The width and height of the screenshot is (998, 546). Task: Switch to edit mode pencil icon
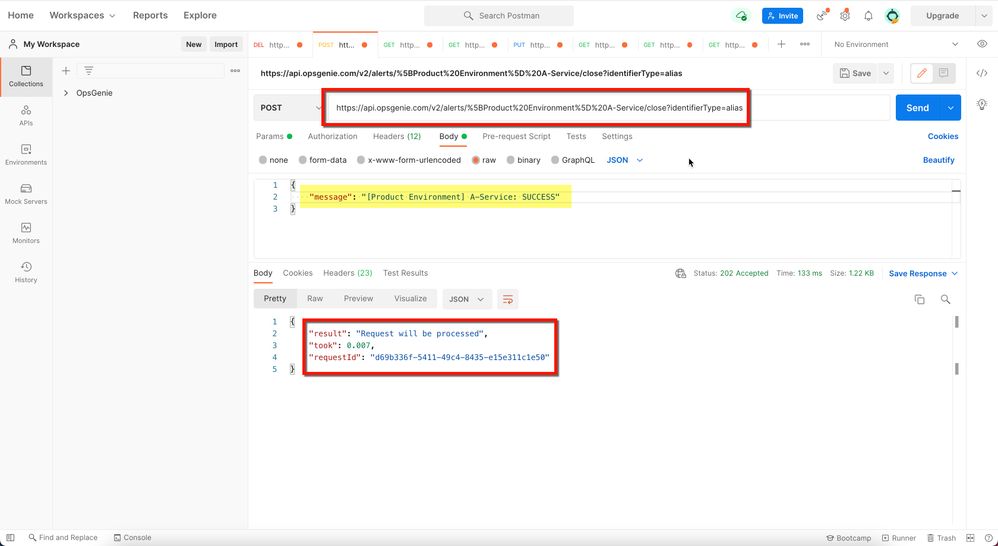coord(922,73)
